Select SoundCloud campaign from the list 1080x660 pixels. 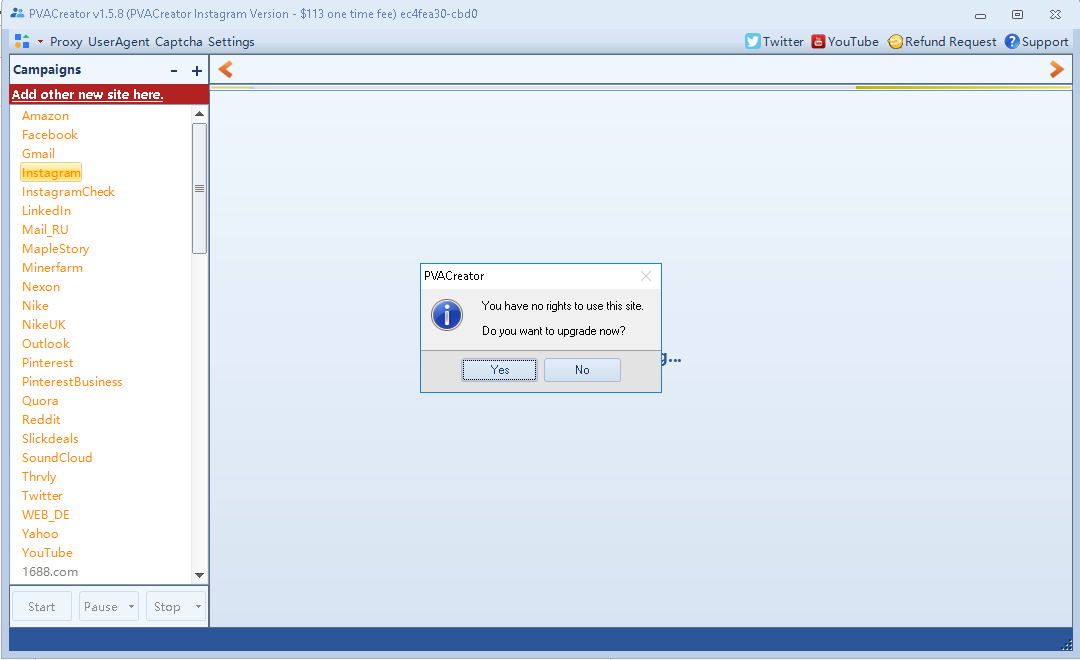pos(57,458)
